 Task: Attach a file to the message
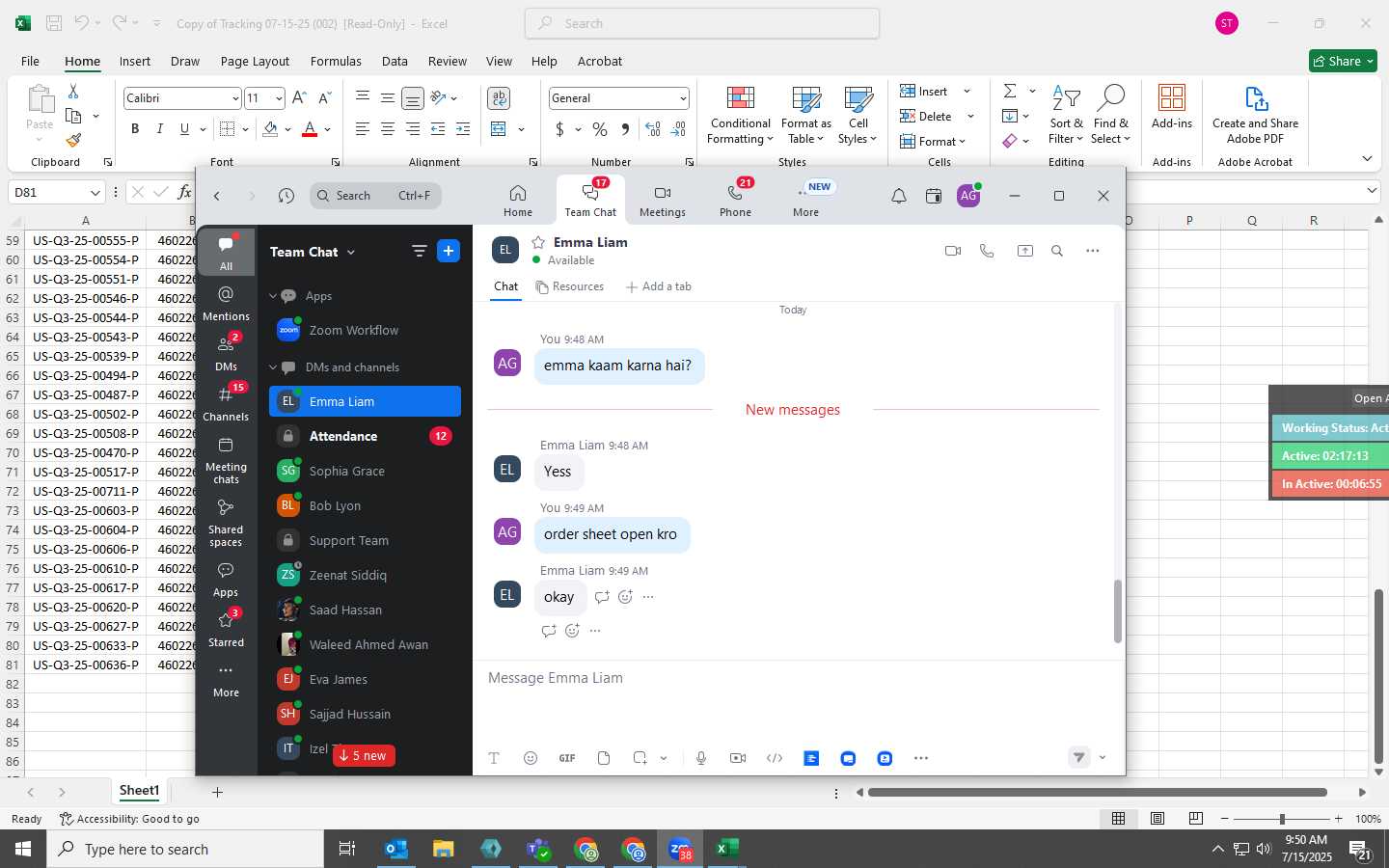point(604,758)
